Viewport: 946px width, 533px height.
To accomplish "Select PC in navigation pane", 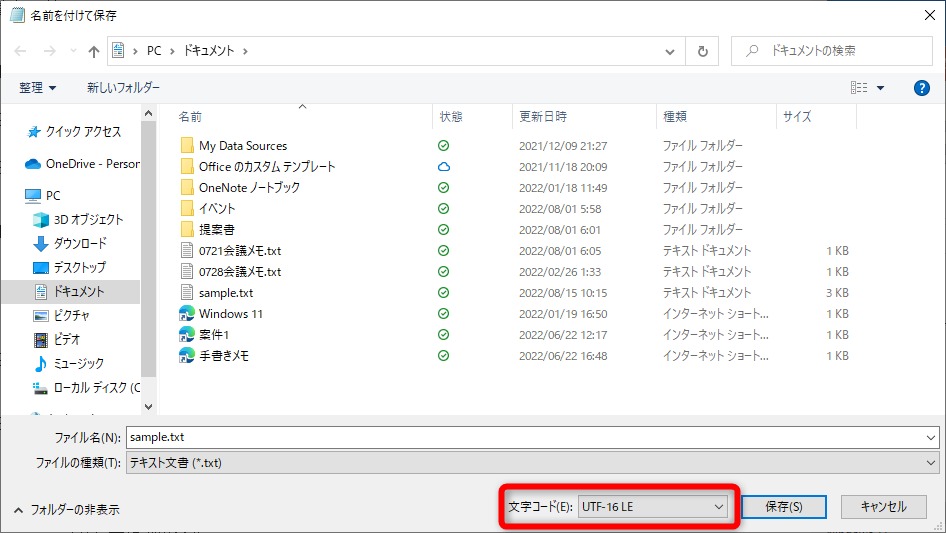I will tap(43, 196).
